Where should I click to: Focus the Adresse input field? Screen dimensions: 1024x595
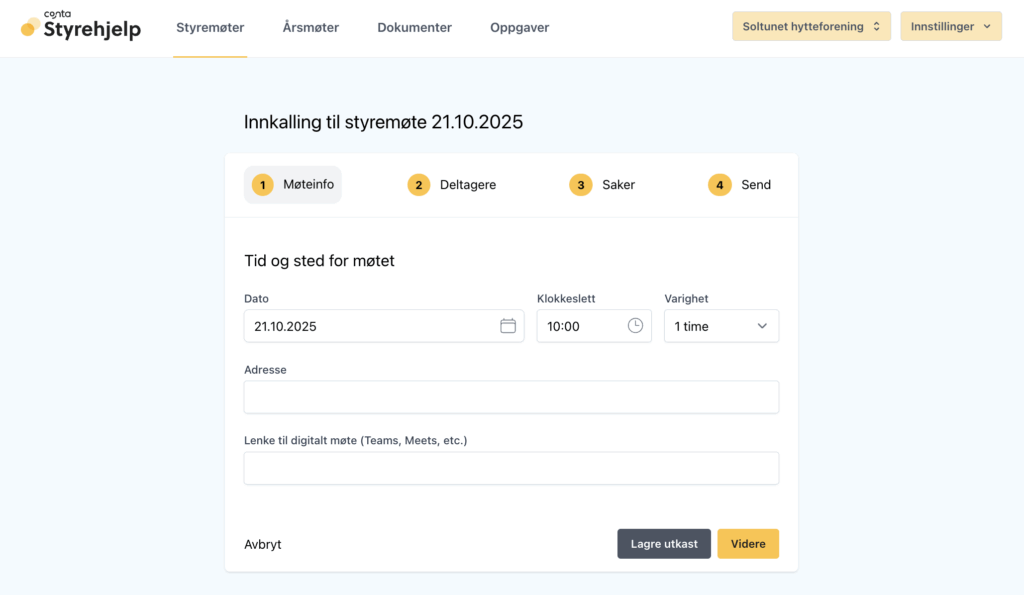(511, 397)
